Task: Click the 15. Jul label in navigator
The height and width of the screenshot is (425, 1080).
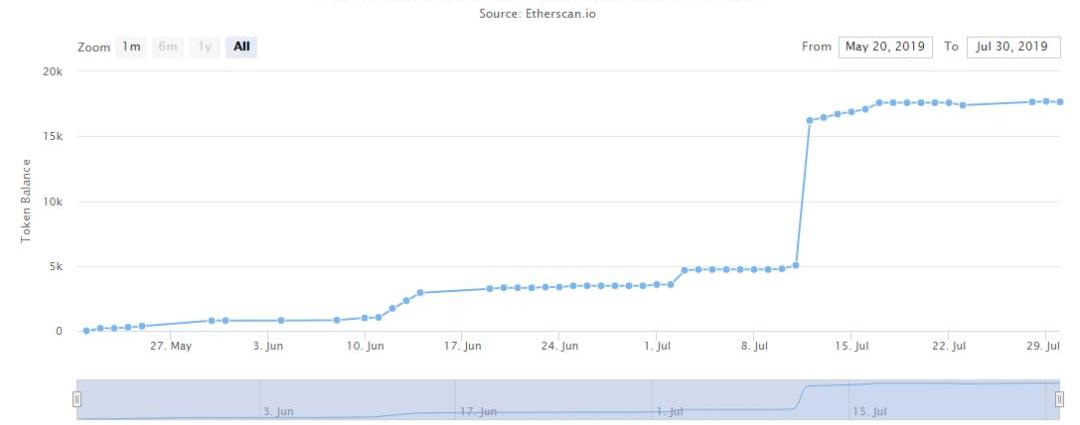Action: click(870, 411)
